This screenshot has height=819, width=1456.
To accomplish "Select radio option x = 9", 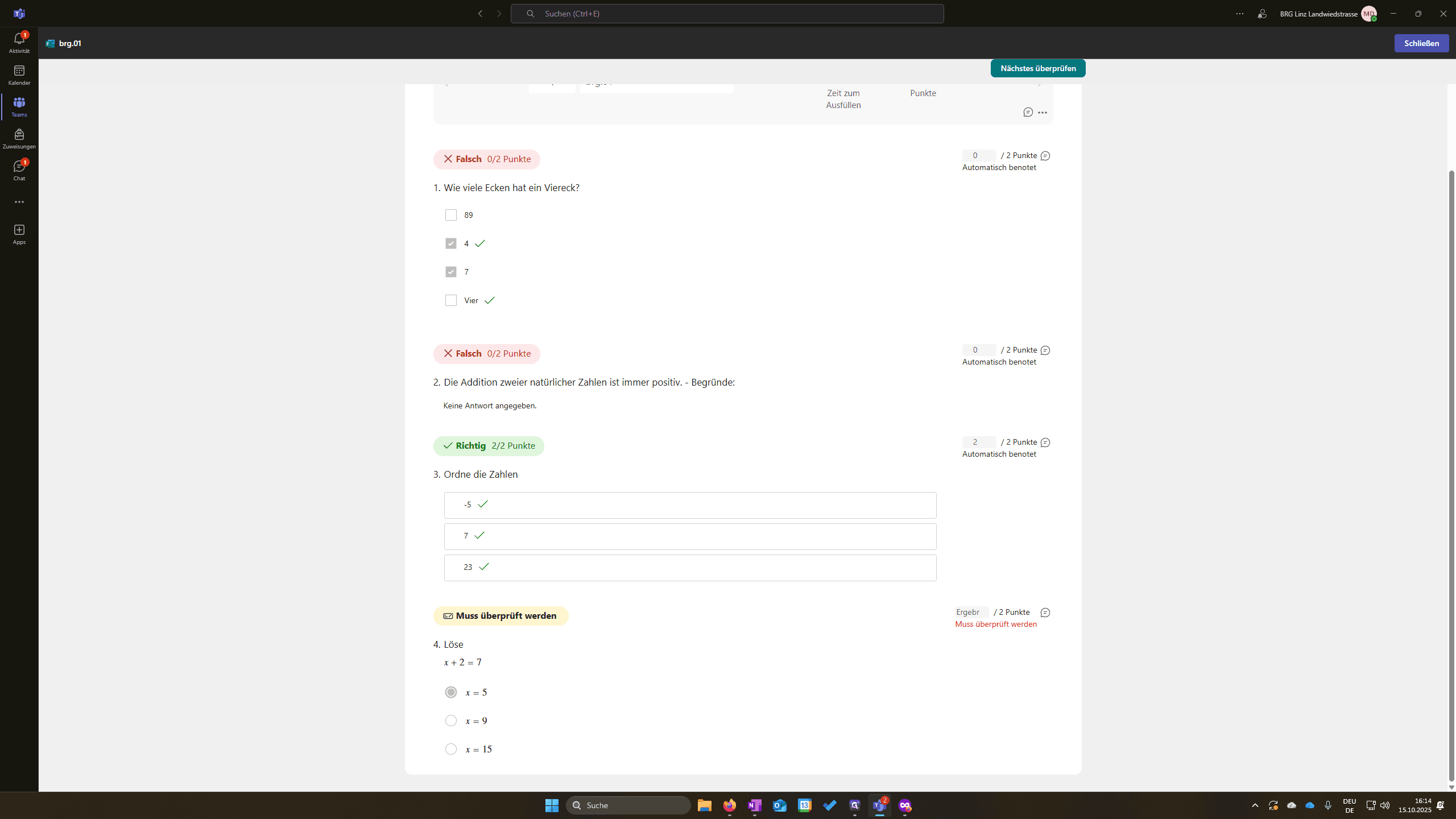I will click(x=451, y=721).
